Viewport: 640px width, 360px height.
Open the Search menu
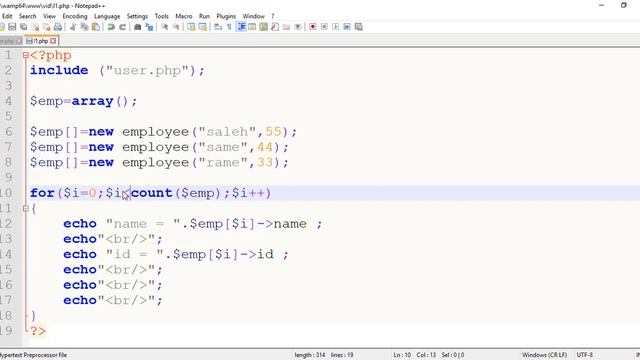[27, 16]
